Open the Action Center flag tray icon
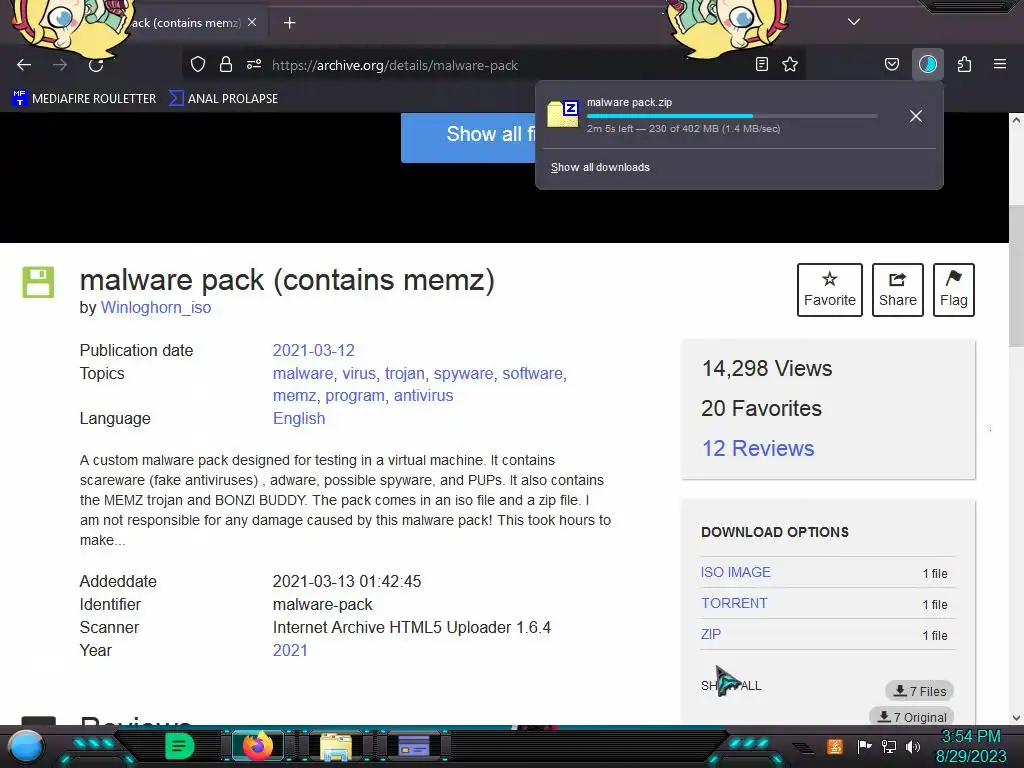 pos(865,746)
